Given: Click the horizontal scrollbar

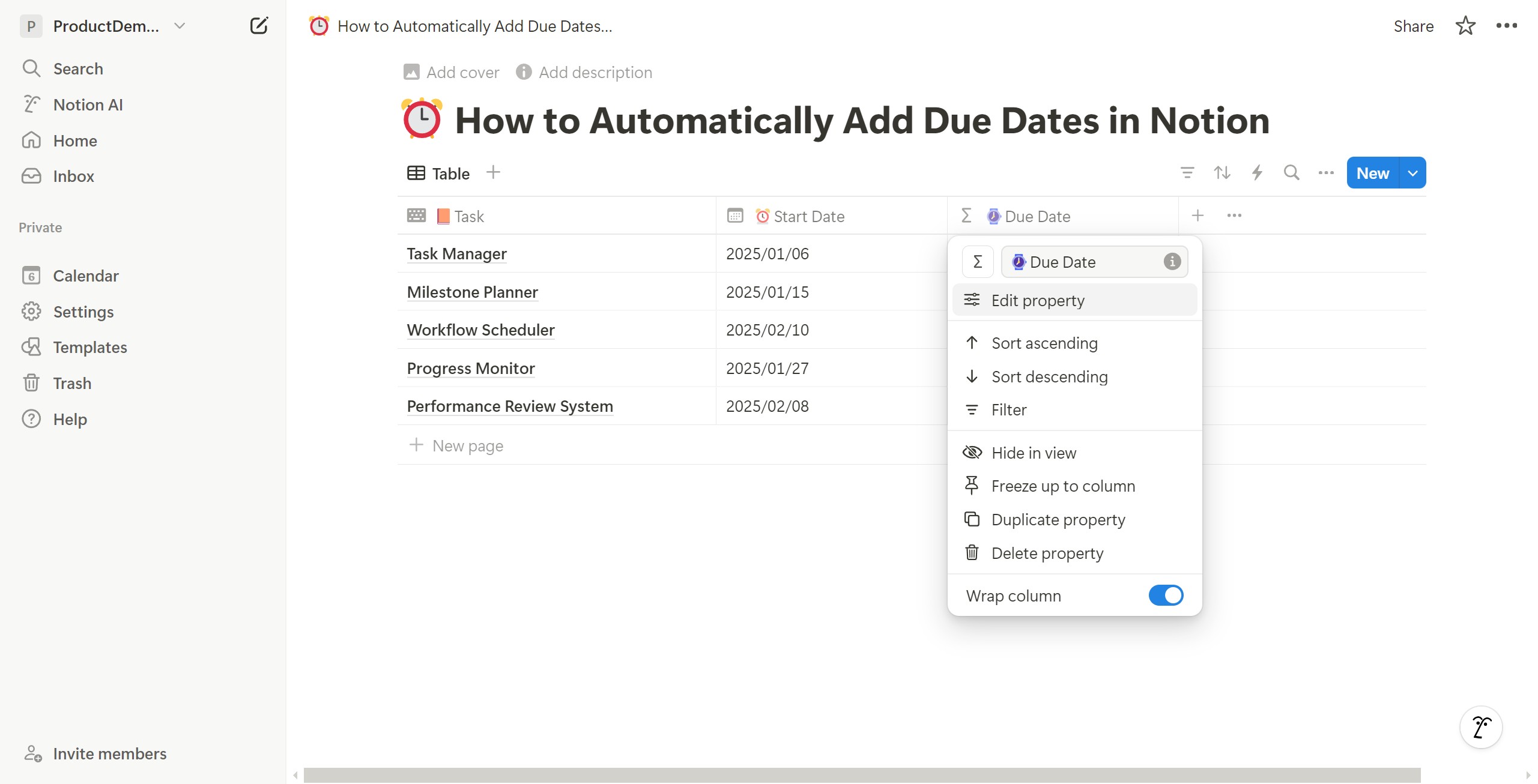Looking at the screenshot, I should click(862, 775).
